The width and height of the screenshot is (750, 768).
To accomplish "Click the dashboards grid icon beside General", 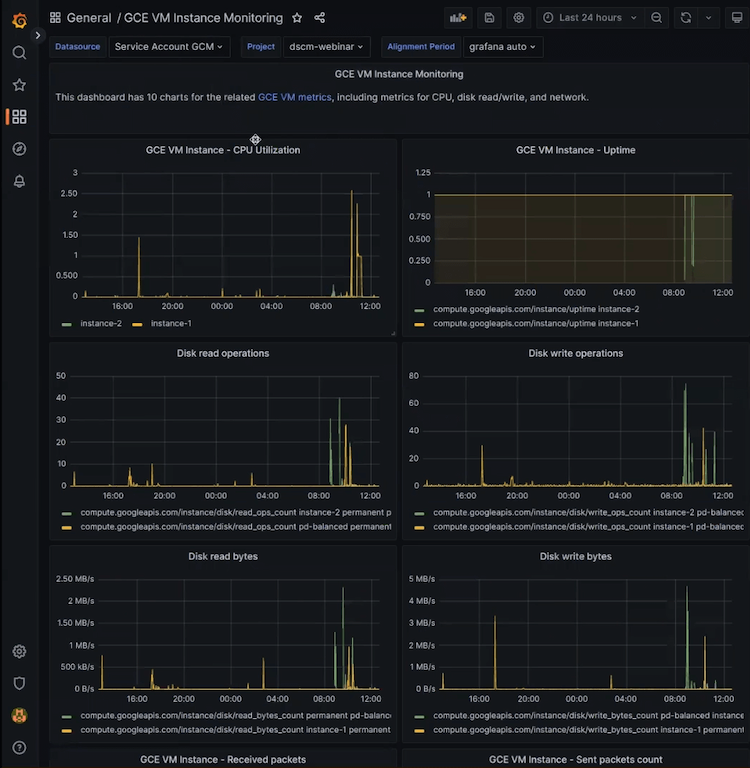I will click(55, 18).
